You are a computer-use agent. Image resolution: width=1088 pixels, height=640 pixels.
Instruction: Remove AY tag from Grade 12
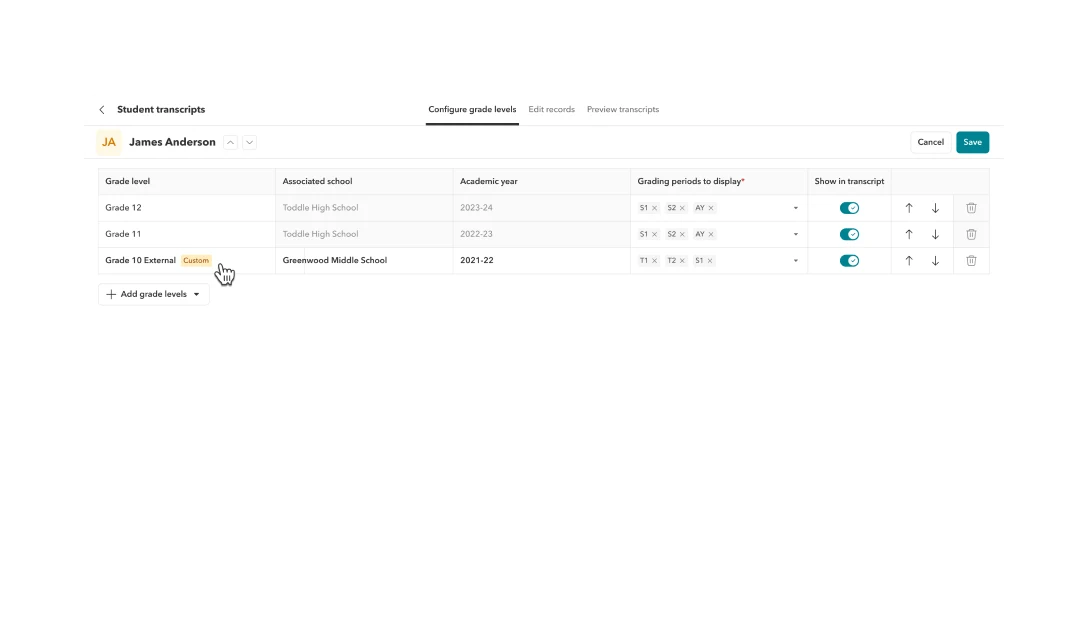pos(711,208)
